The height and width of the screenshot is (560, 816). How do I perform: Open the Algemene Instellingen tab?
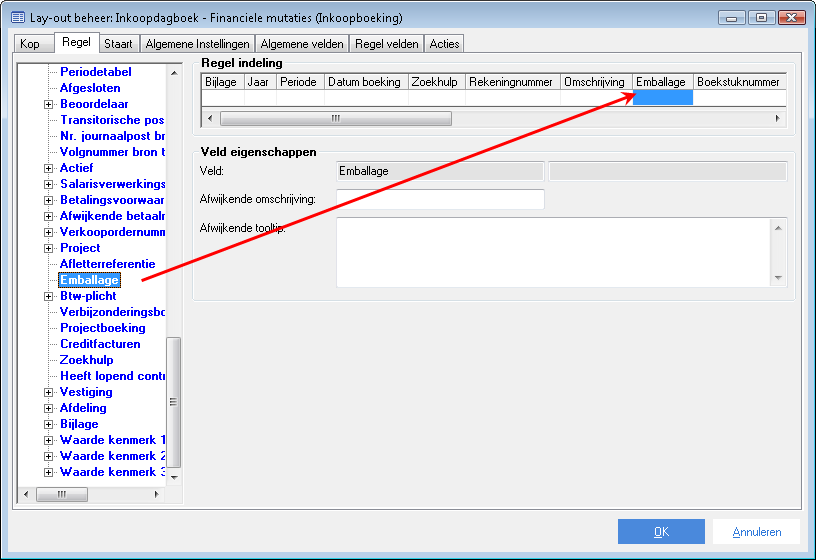click(x=197, y=44)
